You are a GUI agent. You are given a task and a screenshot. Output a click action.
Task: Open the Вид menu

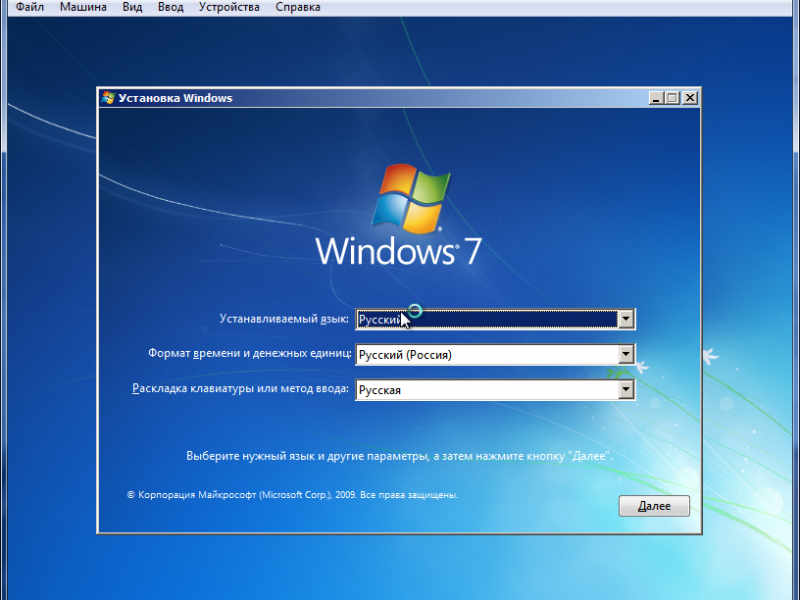(x=132, y=7)
